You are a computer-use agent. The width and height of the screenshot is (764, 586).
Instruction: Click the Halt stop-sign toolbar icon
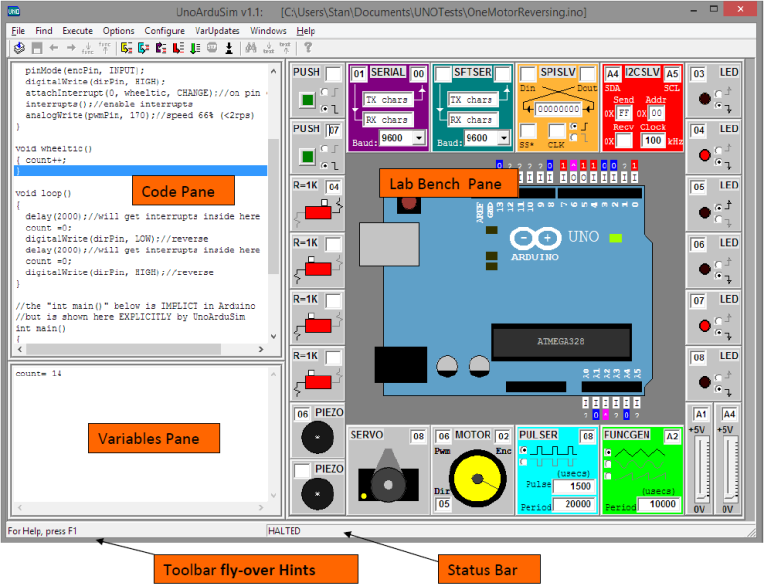point(212,48)
